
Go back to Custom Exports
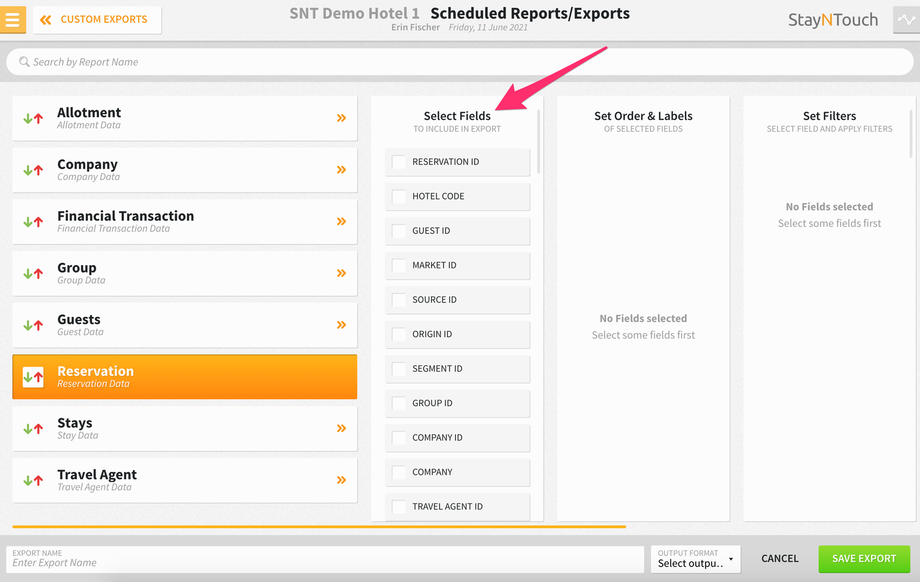tap(97, 20)
